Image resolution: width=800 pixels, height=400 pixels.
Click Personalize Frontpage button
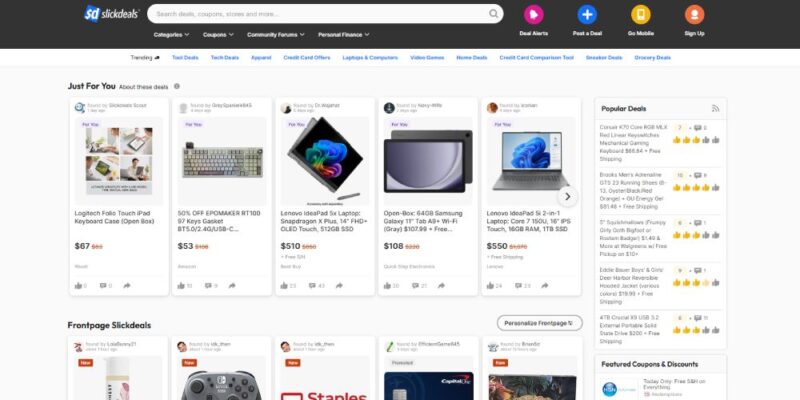point(539,323)
